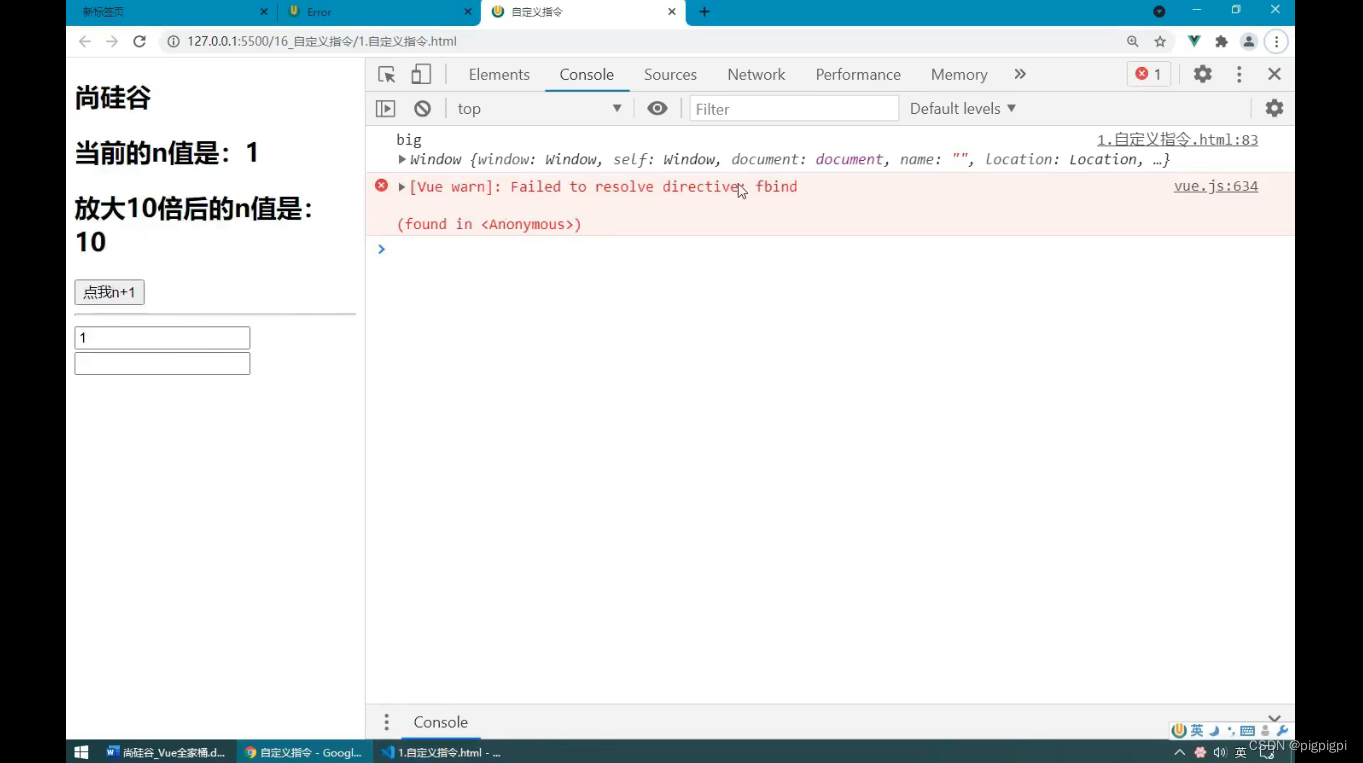Expand the Vue warn error message

tap(402, 186)
